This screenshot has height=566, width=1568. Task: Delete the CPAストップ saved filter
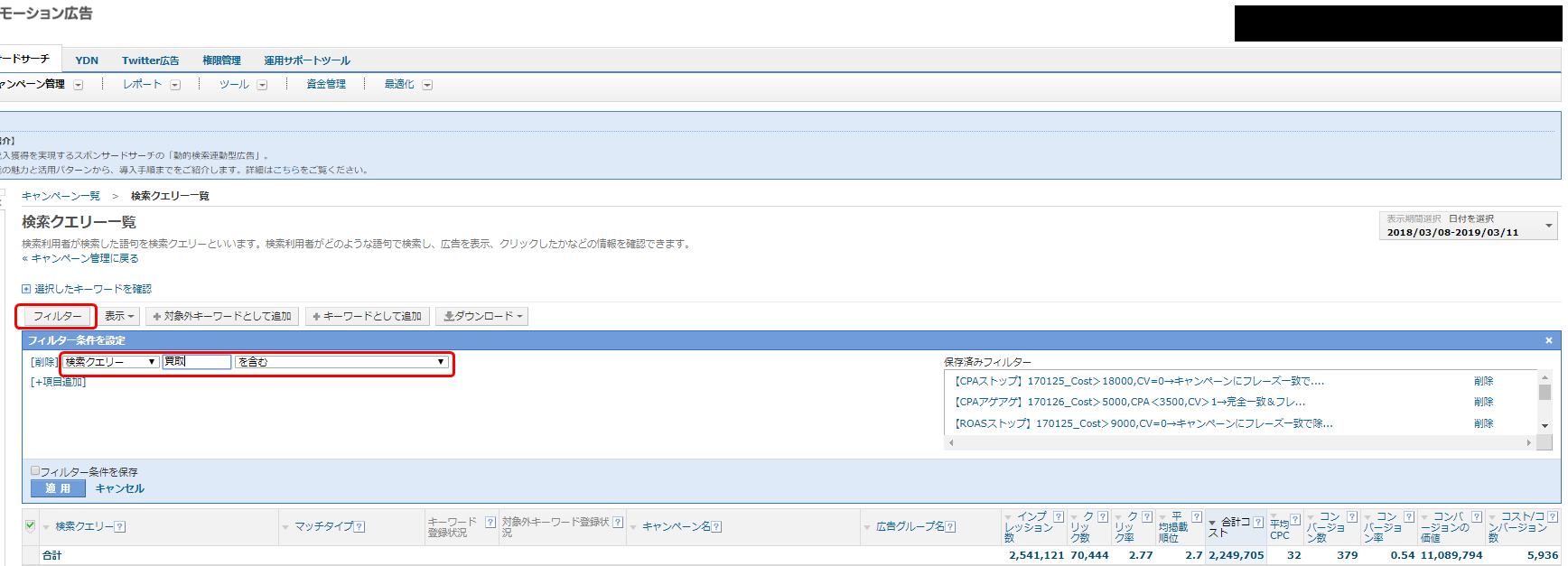(1483, 381)
